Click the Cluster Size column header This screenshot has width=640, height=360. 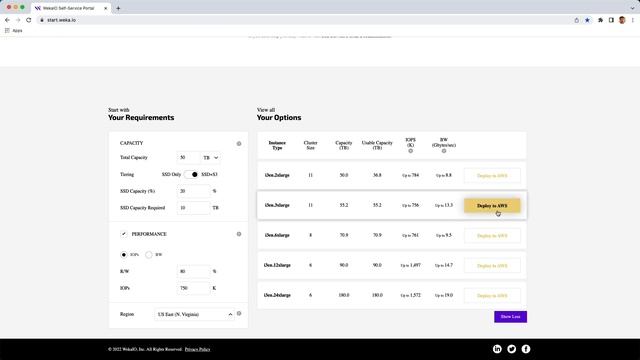(310, 145)
